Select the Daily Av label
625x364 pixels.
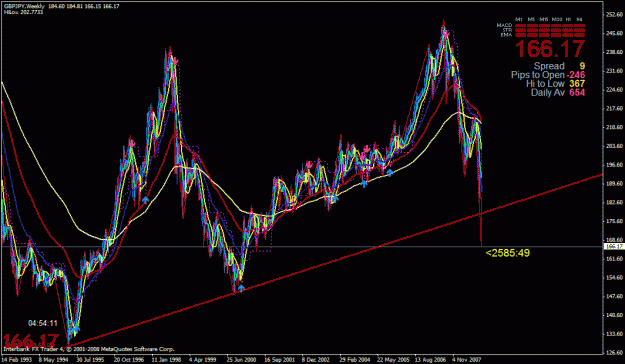click(548, 92)
